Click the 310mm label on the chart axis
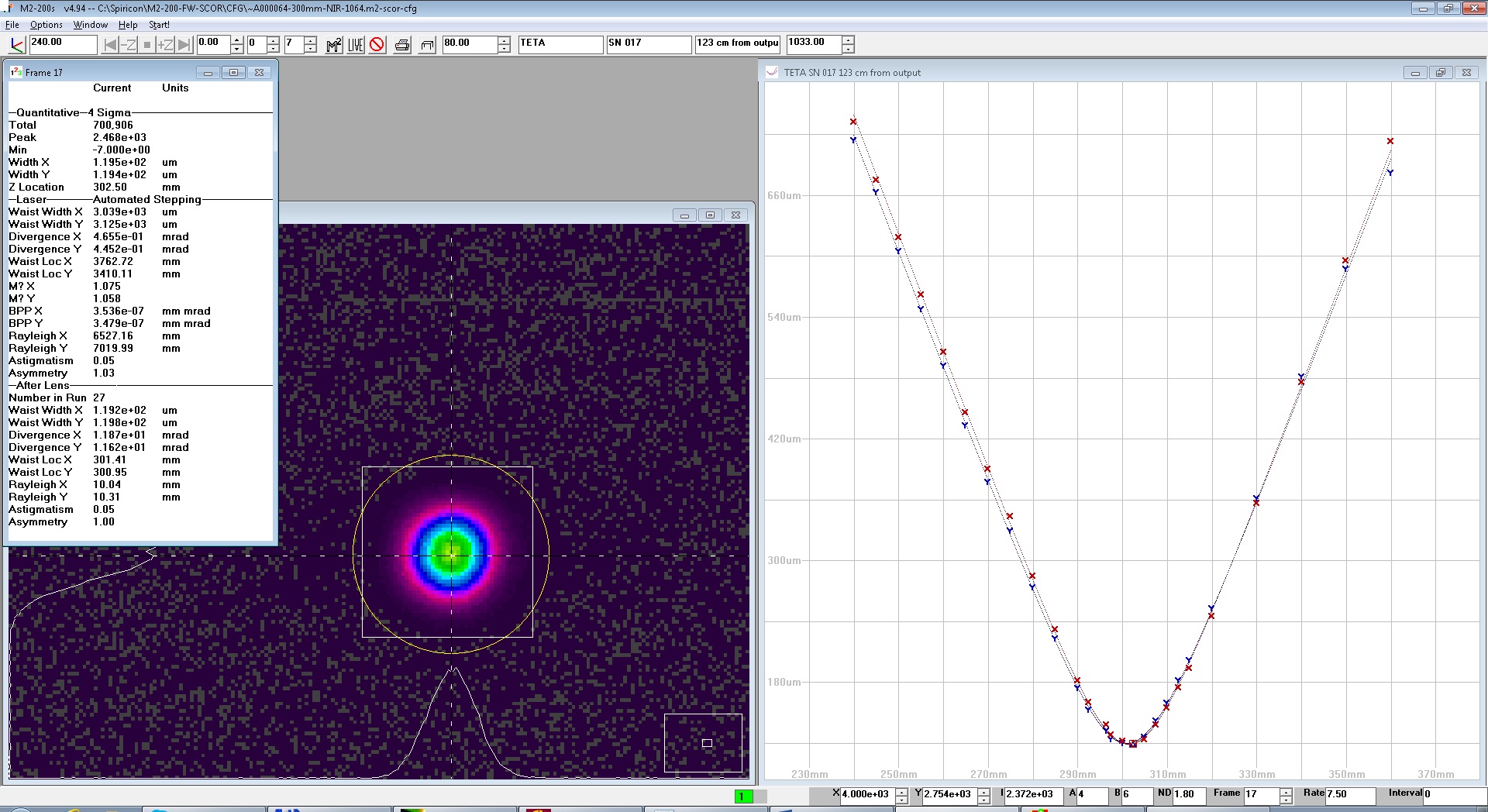The height and width of the screenshot is (812, 1488). (1167, 774)
